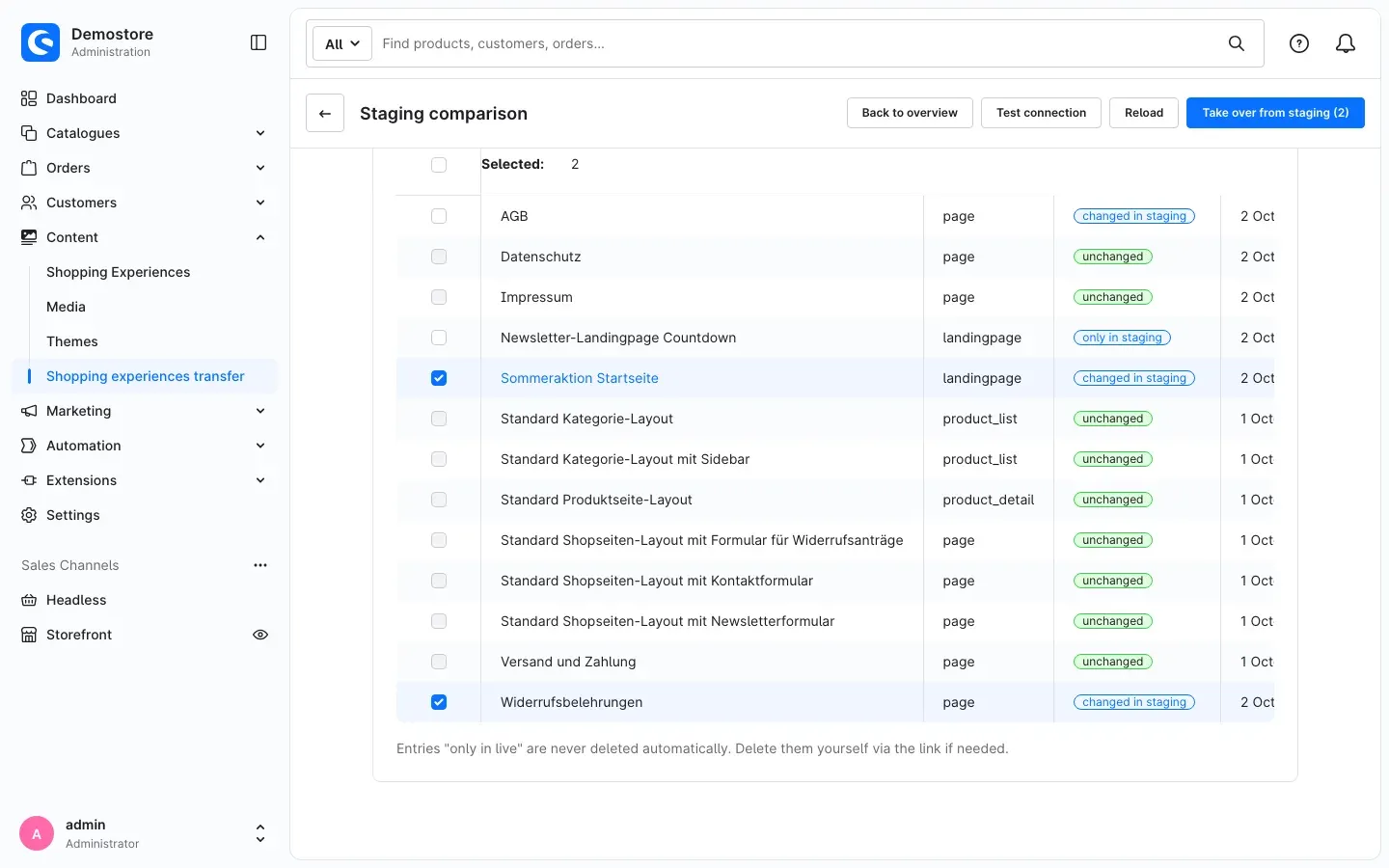Screen dimensions: 1389x868
Task: Open Sales Channels three-dot menu
Action: (260, 565)
